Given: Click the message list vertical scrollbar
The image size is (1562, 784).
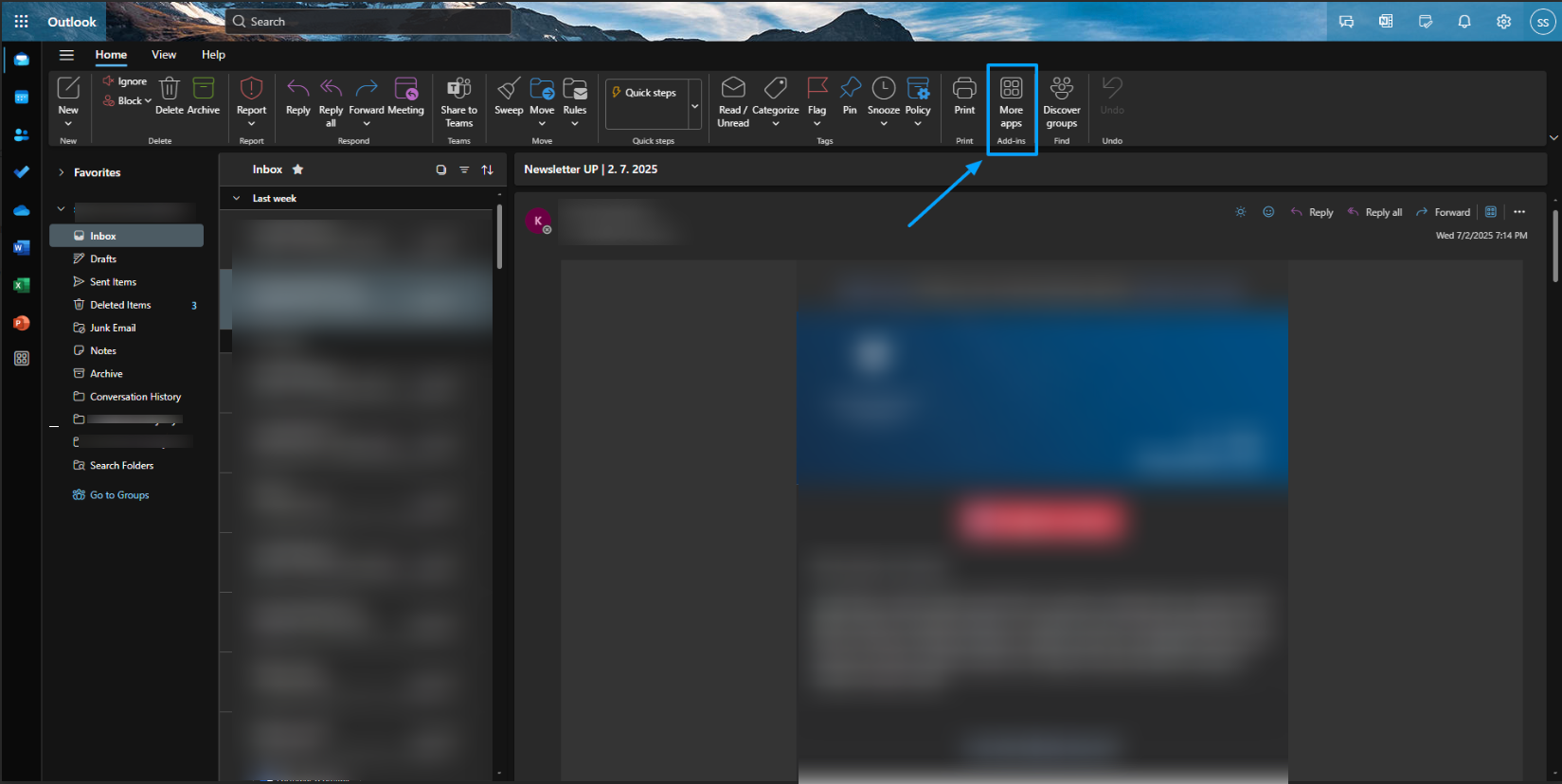Looking at the screenshot, I should click(498, 237).
